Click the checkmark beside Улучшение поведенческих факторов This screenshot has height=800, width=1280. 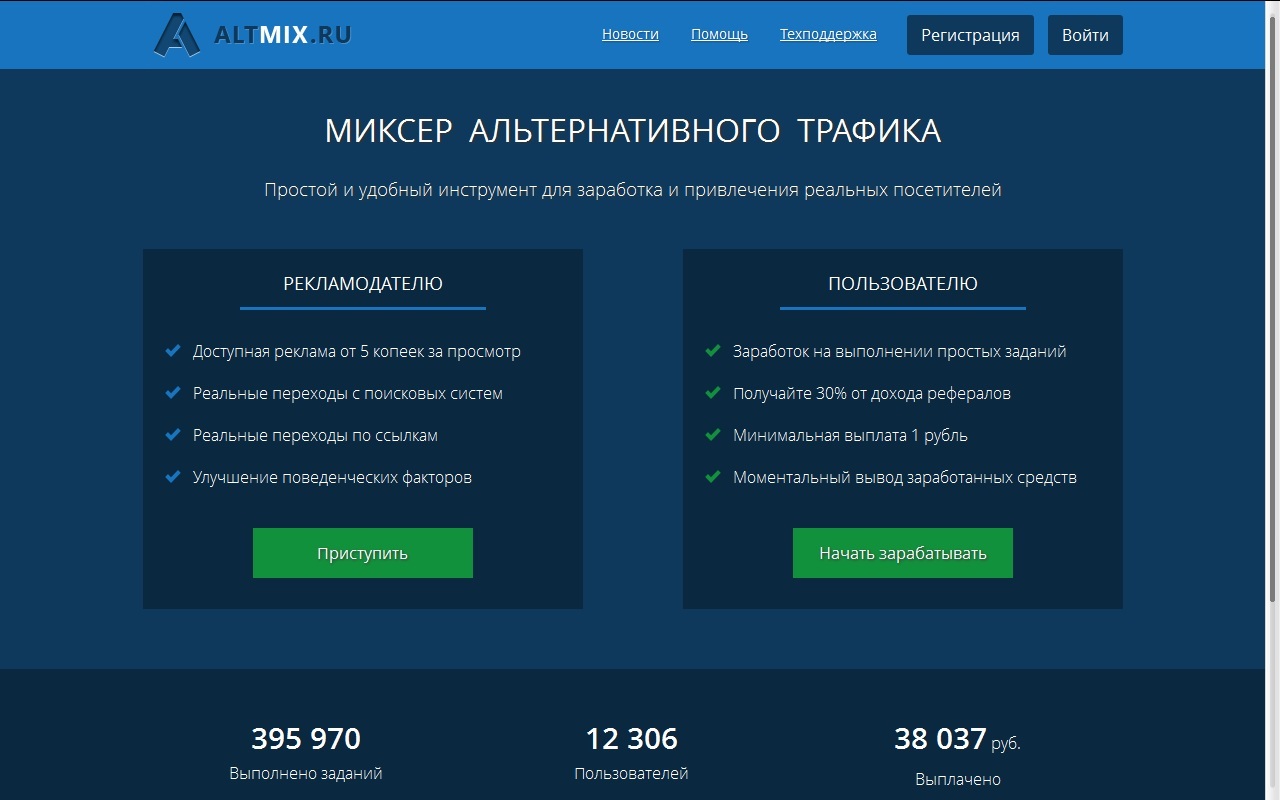click(x=172, y=477)
